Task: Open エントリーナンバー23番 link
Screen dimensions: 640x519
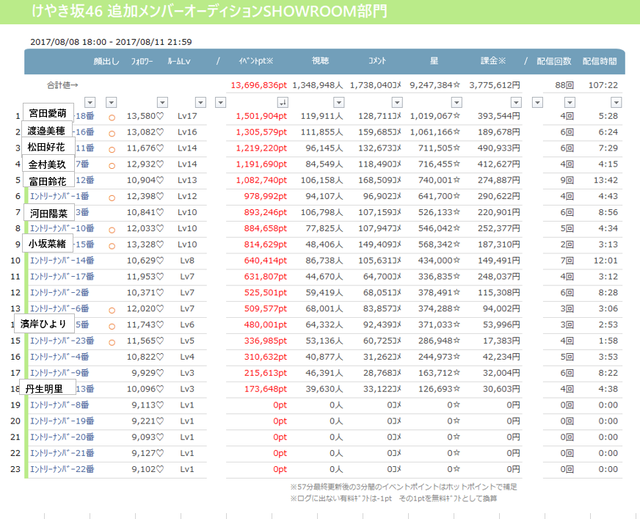Action: pyautogui.click(x=62, y=341)
